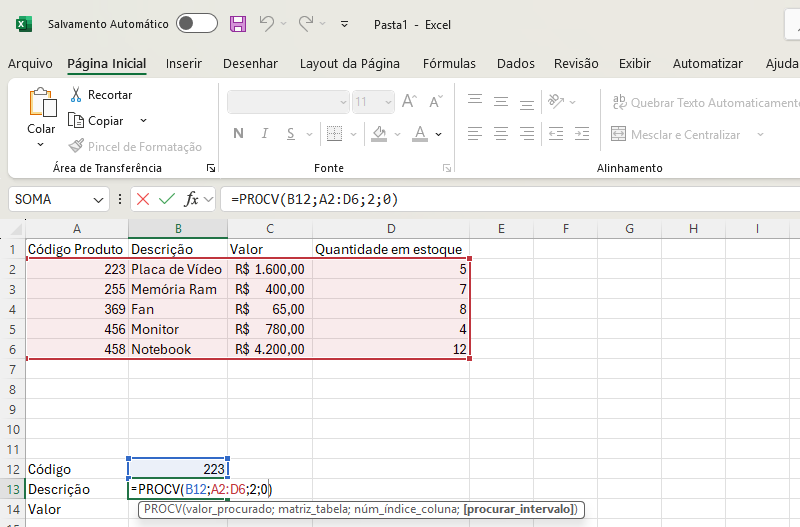Toggle Bold (N) formatting
Screen dimensions: 800x527
pyautogui.click(x=238, y=134)
